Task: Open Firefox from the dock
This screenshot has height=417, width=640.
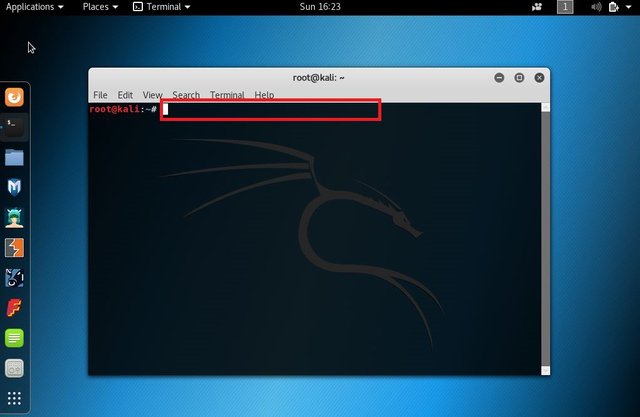Action: 14,97
